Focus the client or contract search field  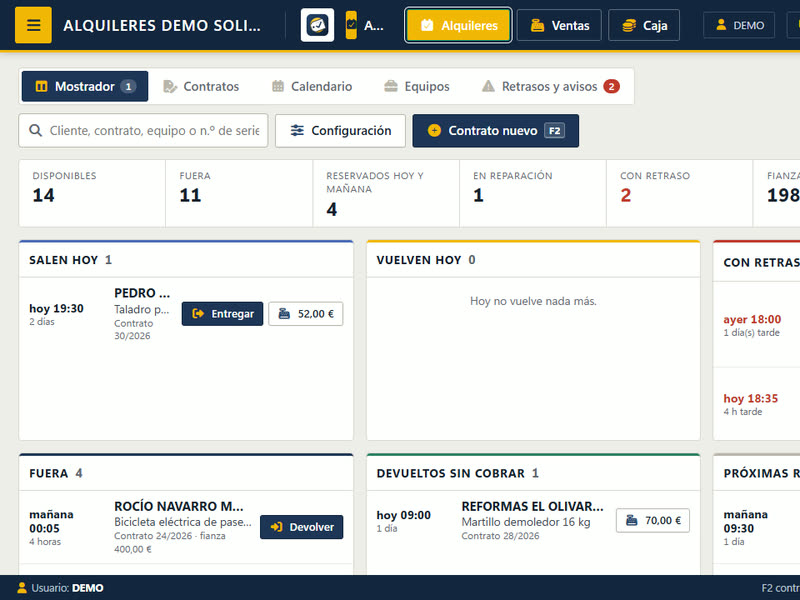[x=143, y=131]
